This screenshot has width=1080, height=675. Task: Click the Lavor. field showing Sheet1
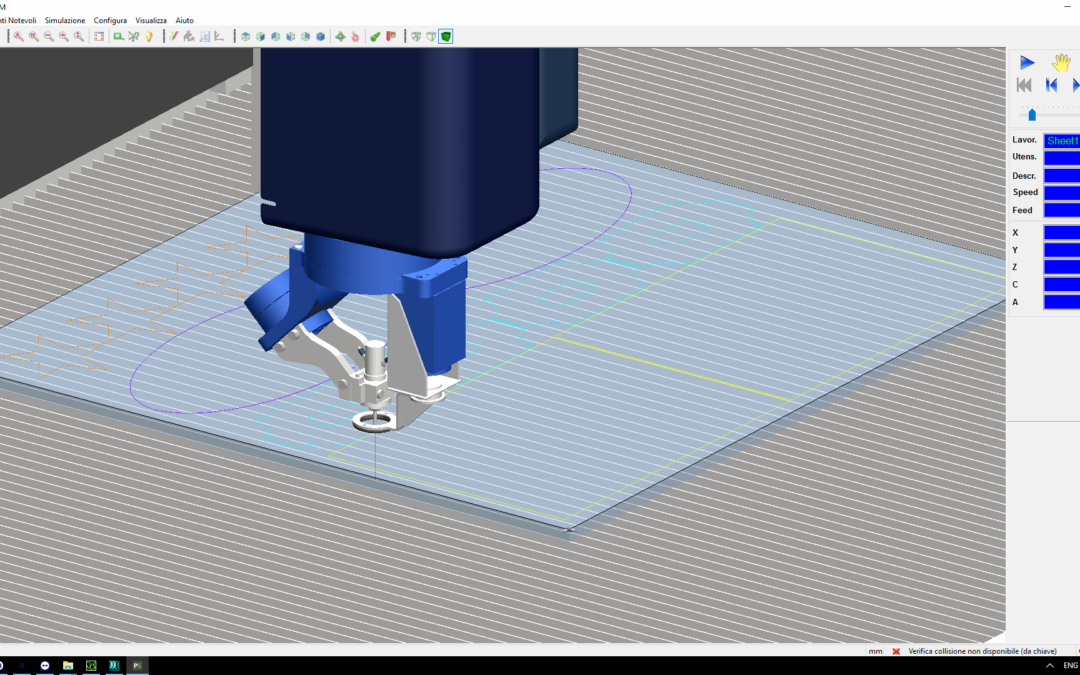(1061, 141)
